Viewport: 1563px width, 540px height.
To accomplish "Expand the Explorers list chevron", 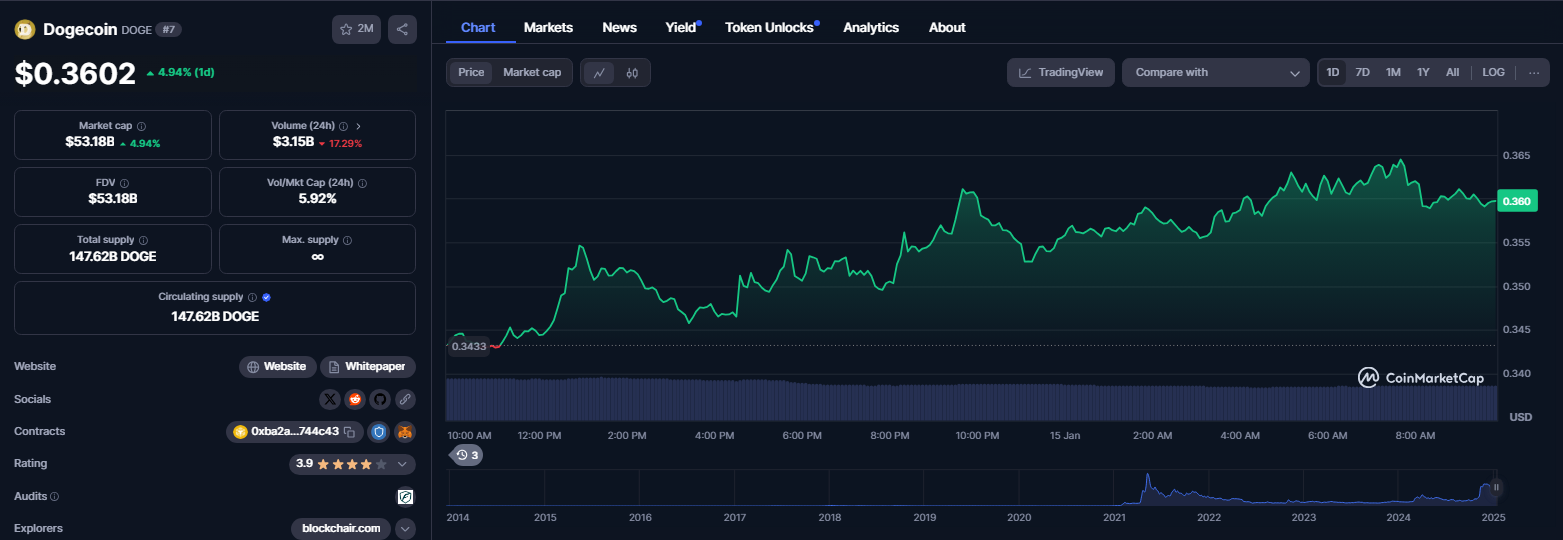I will [405, 528].
